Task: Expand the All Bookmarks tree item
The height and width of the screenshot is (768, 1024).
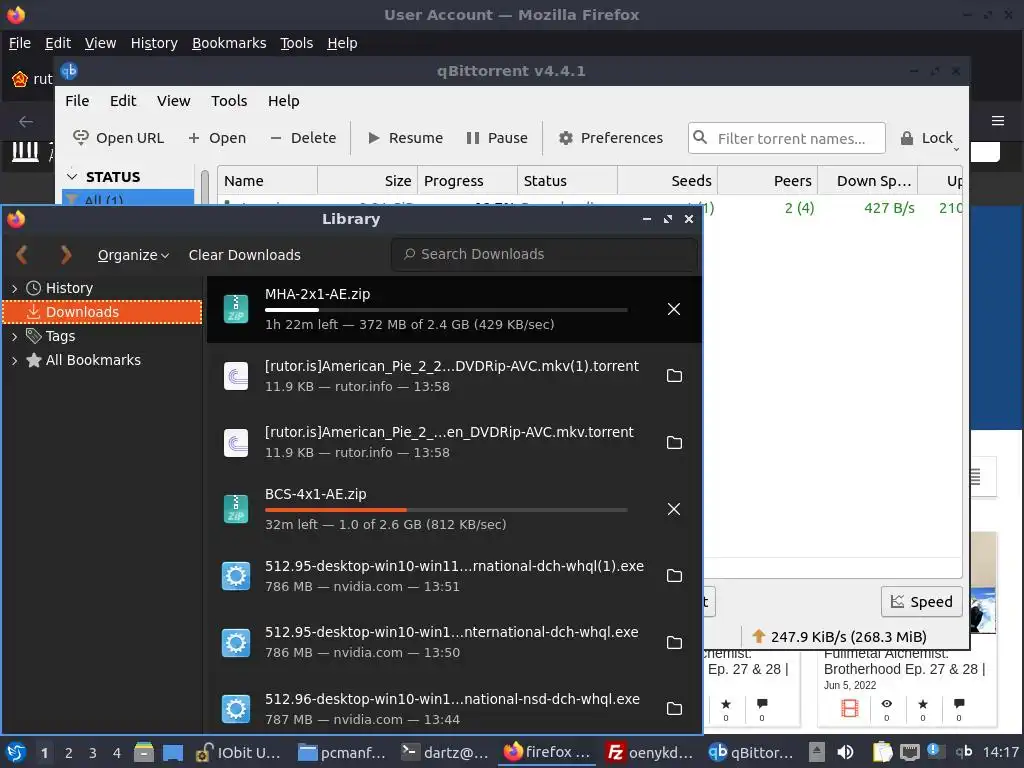Action: pos(14,360)
